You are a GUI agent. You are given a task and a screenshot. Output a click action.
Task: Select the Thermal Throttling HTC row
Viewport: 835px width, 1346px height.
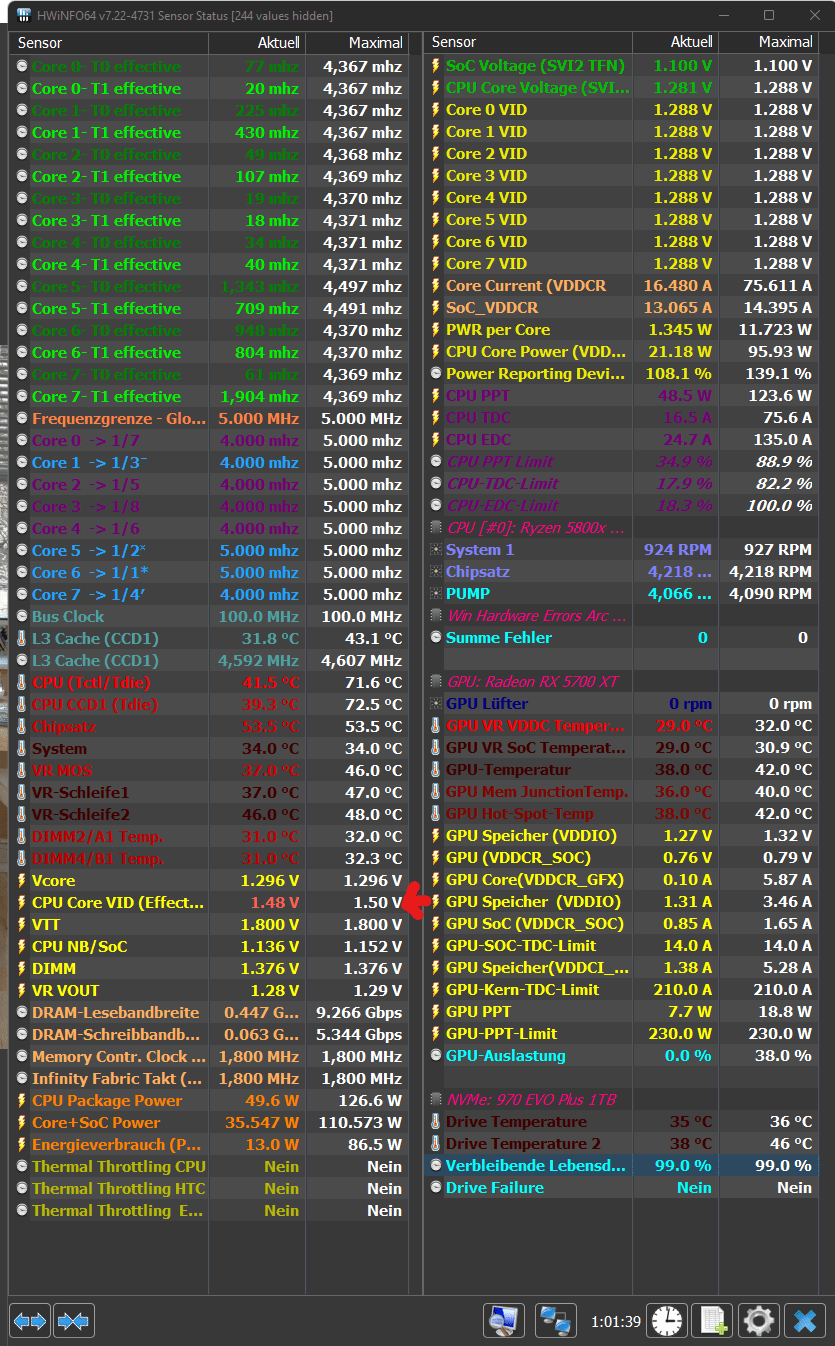pos(210,1189)
